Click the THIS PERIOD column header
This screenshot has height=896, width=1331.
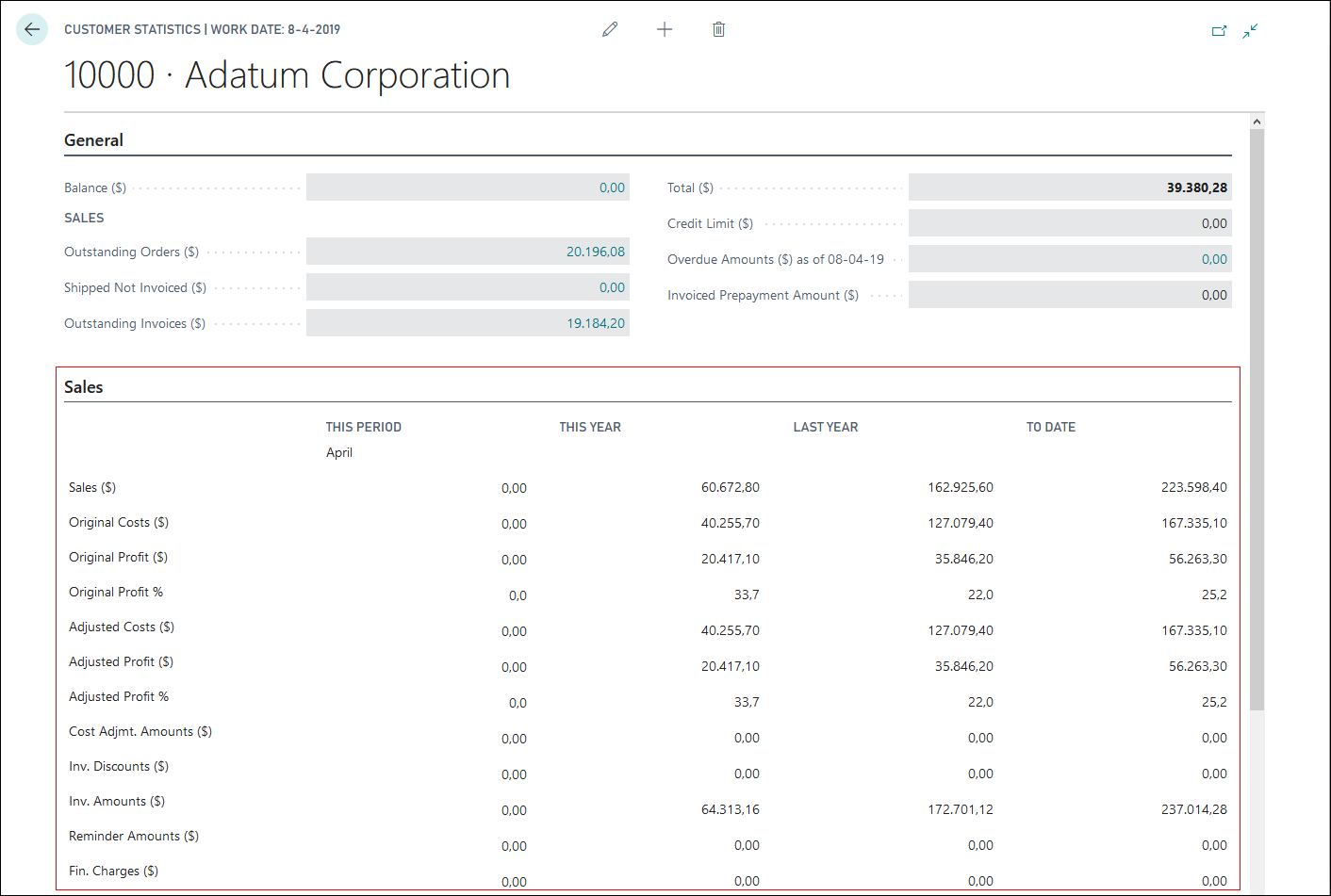coord(364,427)
